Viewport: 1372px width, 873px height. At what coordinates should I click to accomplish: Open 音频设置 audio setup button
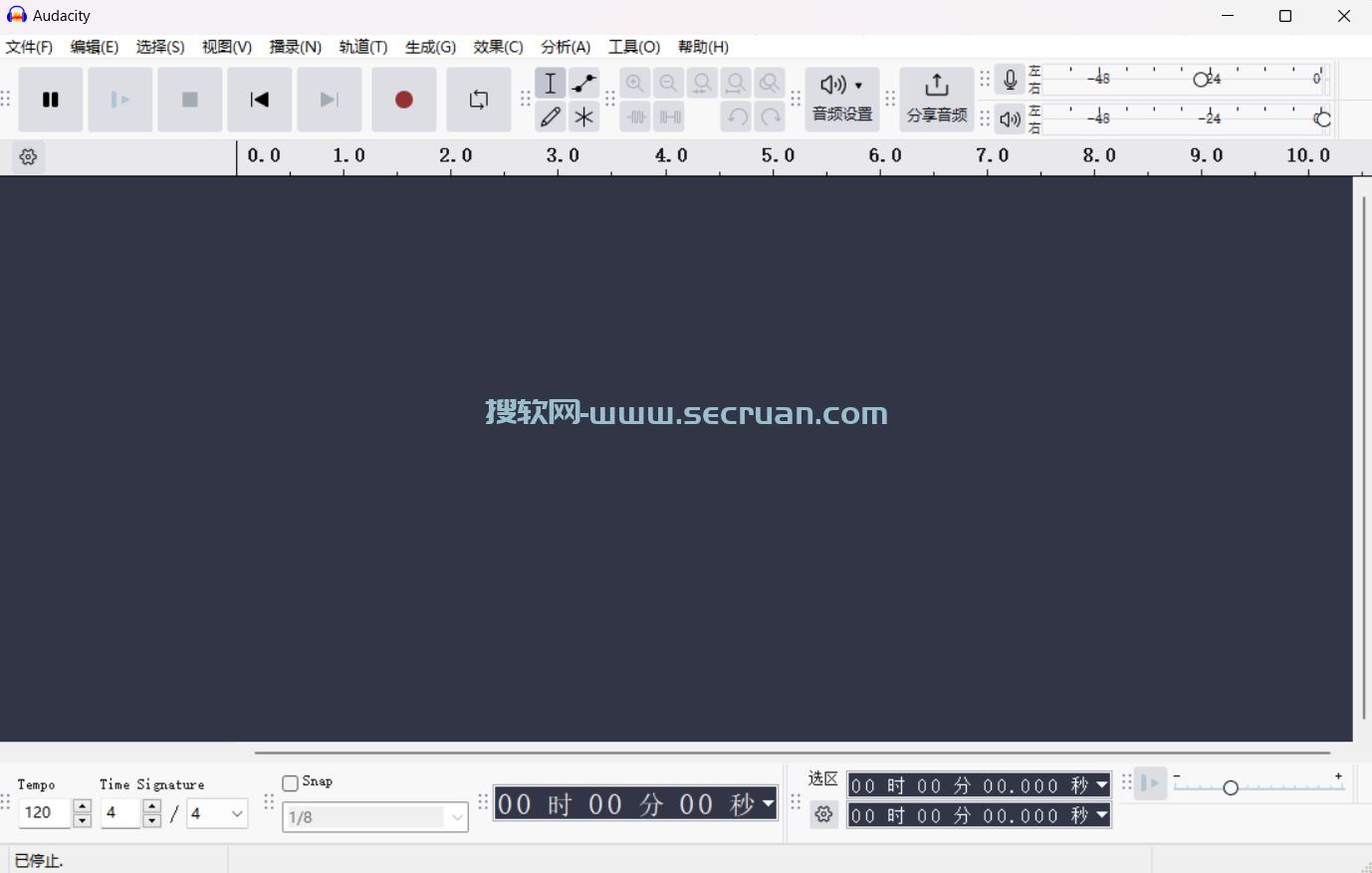842,100
